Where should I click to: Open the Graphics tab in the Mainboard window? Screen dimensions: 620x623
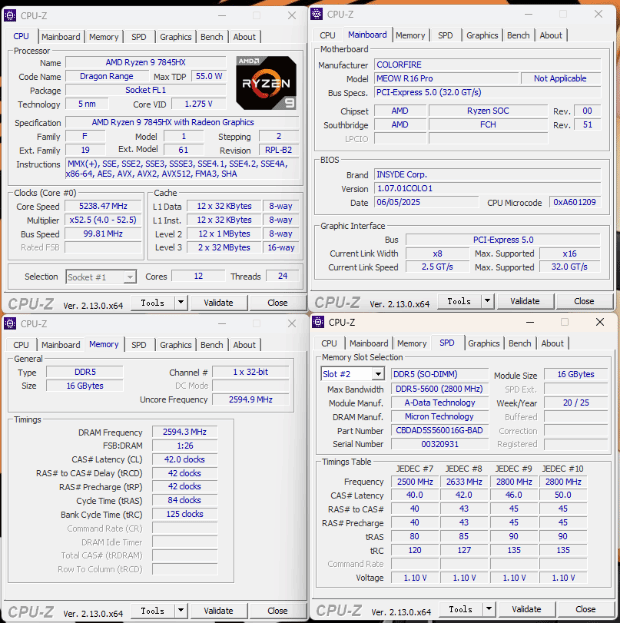482,35
